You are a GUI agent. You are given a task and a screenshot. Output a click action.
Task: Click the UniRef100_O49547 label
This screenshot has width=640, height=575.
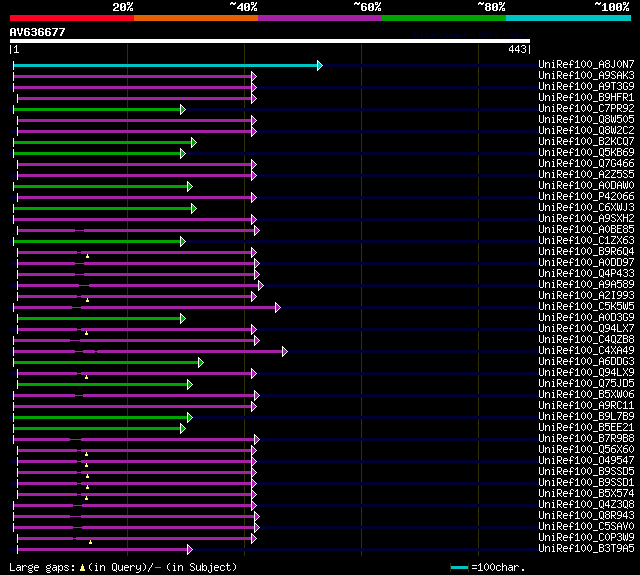(586, 461)
